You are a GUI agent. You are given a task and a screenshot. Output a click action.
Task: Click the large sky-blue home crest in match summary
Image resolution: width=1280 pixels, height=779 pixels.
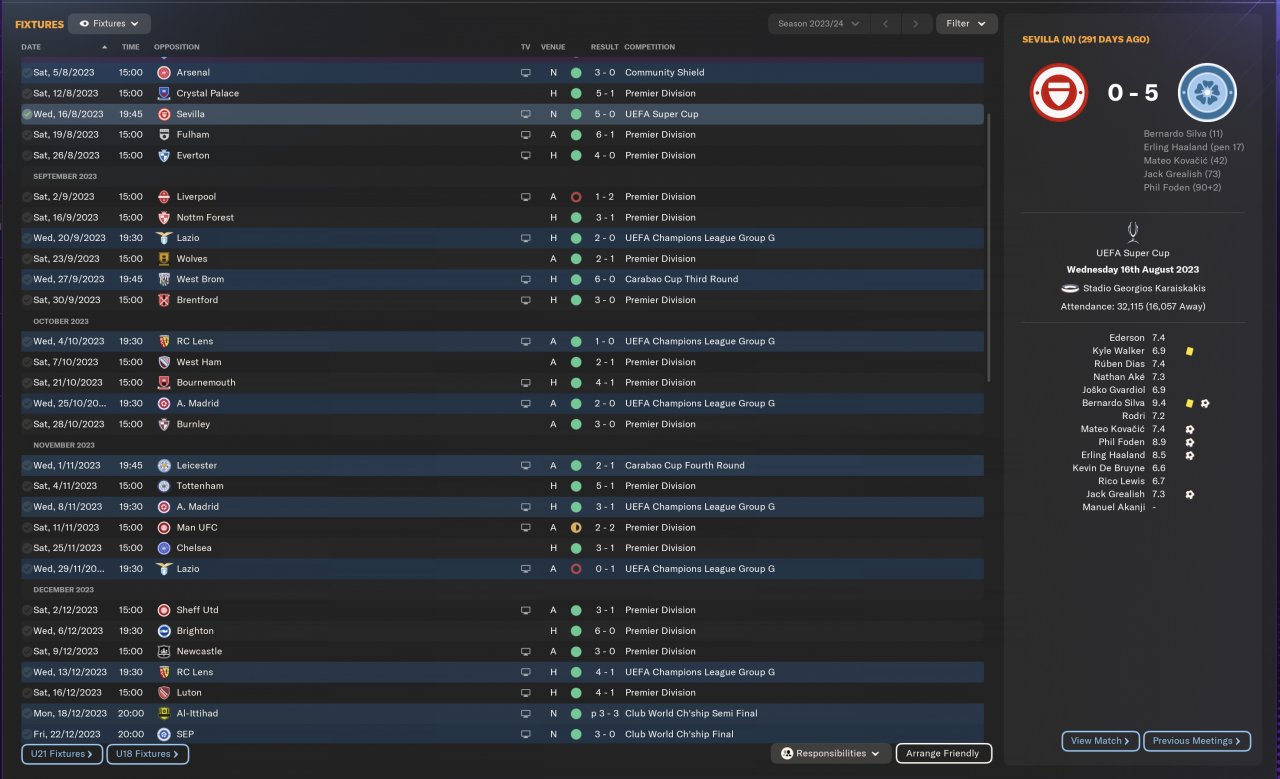click(x=1208, y=93)
